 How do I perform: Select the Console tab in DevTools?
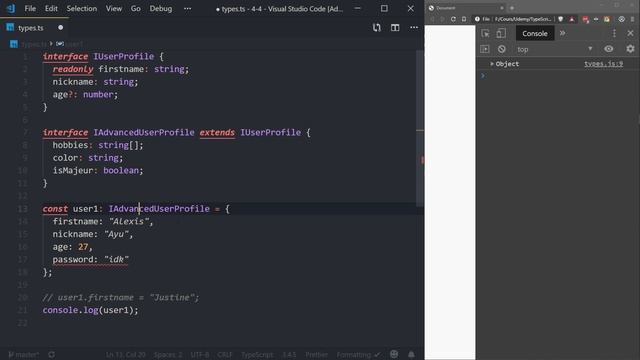(535, 33)
